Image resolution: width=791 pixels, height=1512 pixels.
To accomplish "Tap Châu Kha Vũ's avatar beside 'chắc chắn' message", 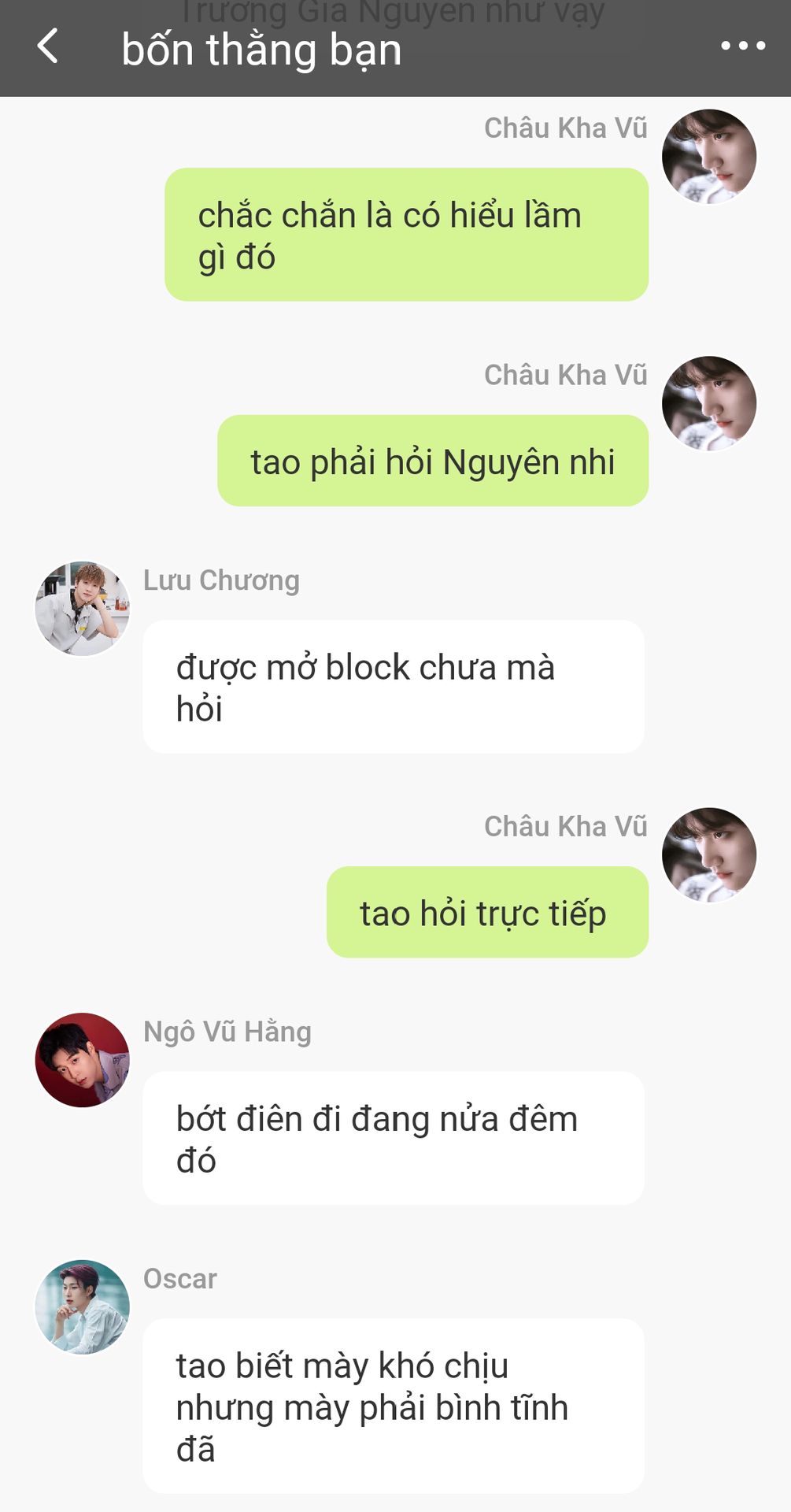I will coord(709,157).
